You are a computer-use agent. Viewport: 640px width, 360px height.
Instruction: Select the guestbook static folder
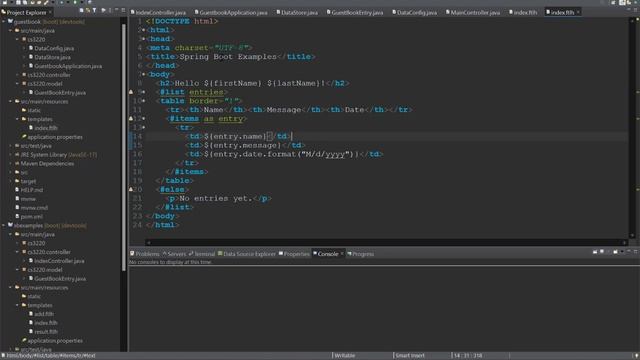coord(34,110)
